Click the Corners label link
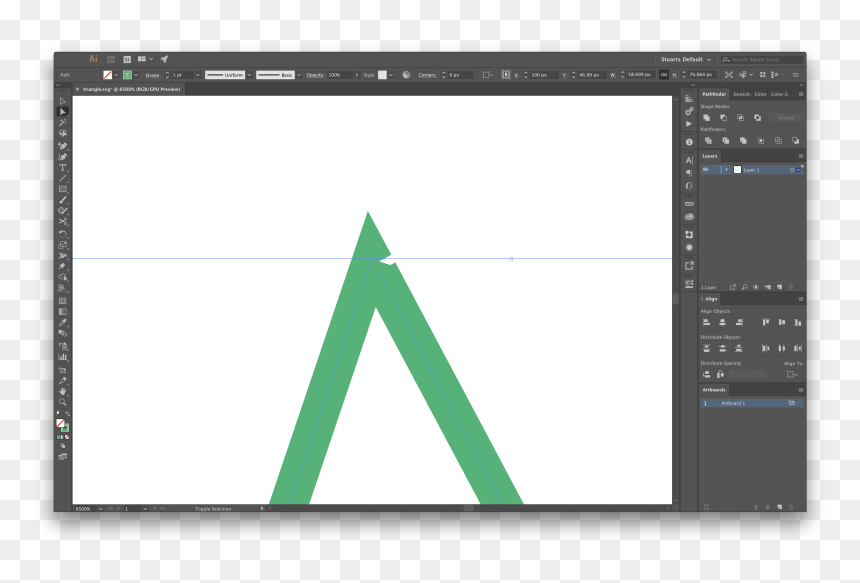Image resolution: width=860 pixels, height=583 pixels. [x=427, y=75]
